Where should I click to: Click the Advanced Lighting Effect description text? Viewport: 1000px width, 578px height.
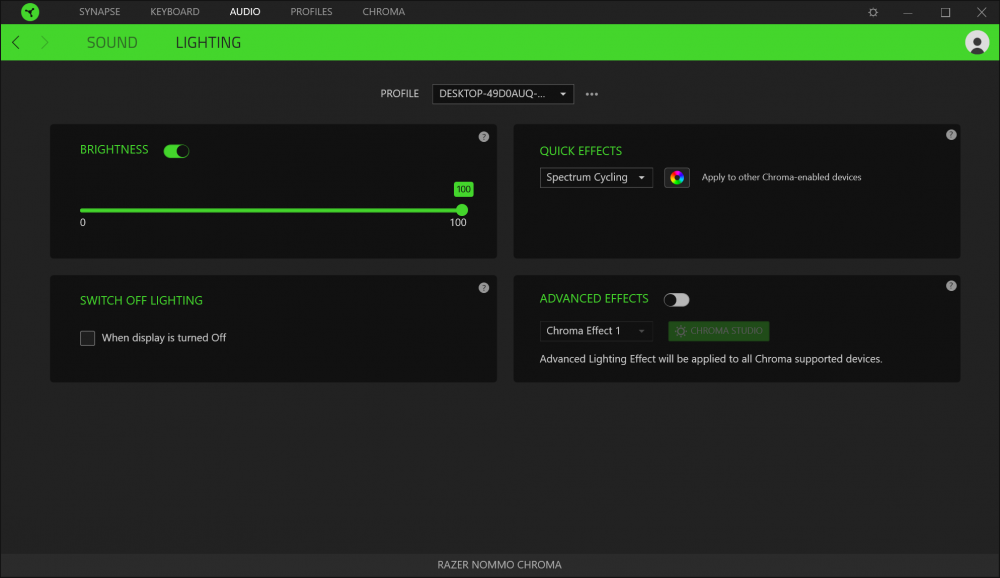[710, 359]
